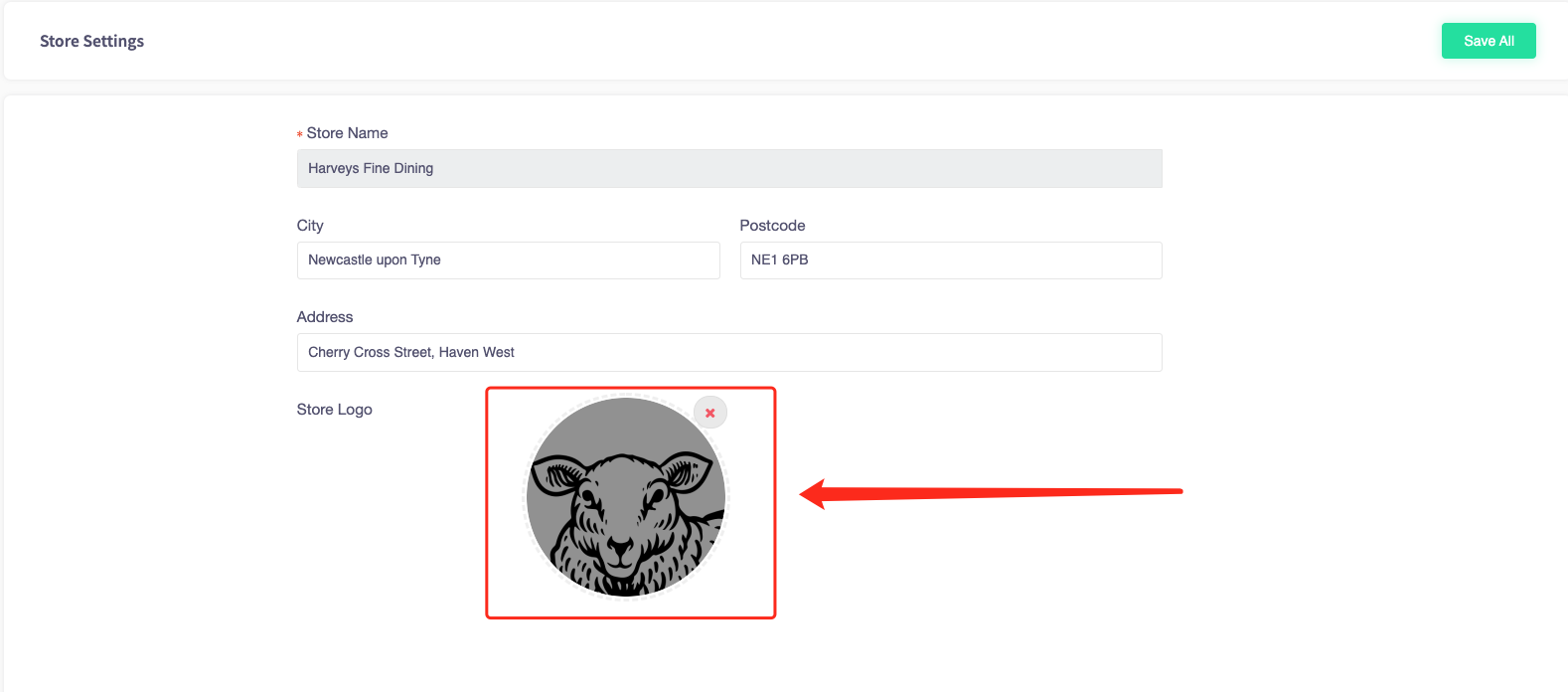1568x692 pixels.
Task: Click the sheep store logo thumbnail
Action: tap(626, 497)
